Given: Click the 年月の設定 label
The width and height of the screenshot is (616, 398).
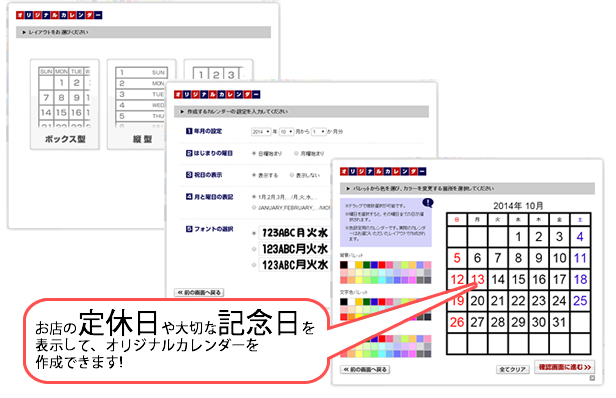Looking at the screenshot, I should [x=208, y=131].
